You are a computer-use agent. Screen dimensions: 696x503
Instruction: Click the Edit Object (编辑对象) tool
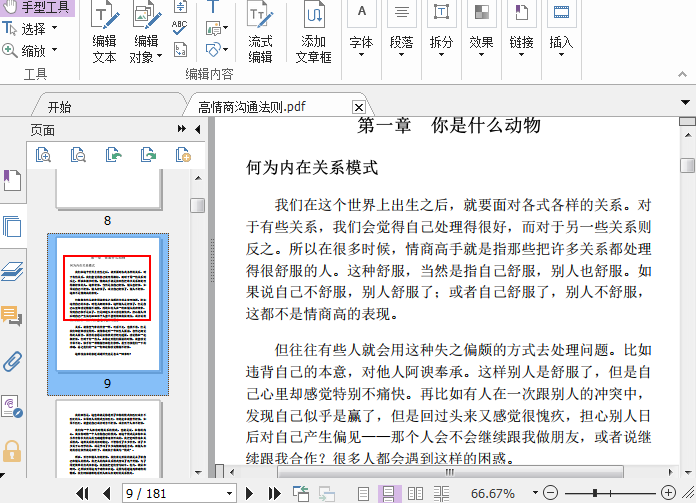pos(146,32)
